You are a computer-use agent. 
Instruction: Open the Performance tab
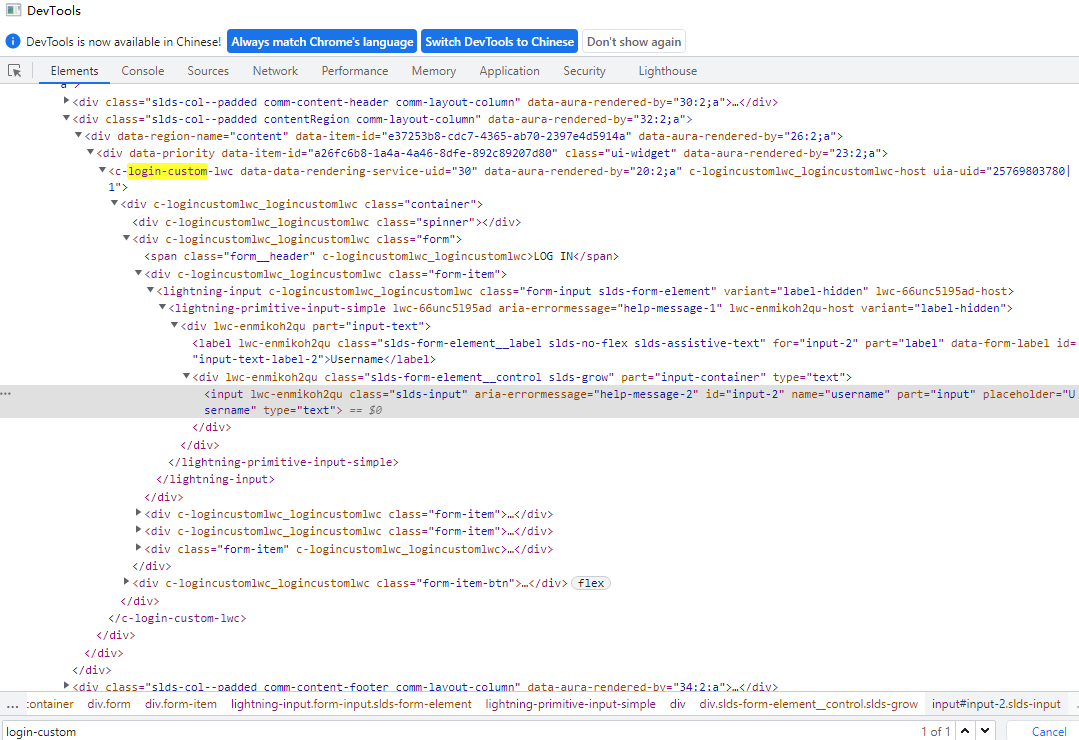tap(354, 71)
